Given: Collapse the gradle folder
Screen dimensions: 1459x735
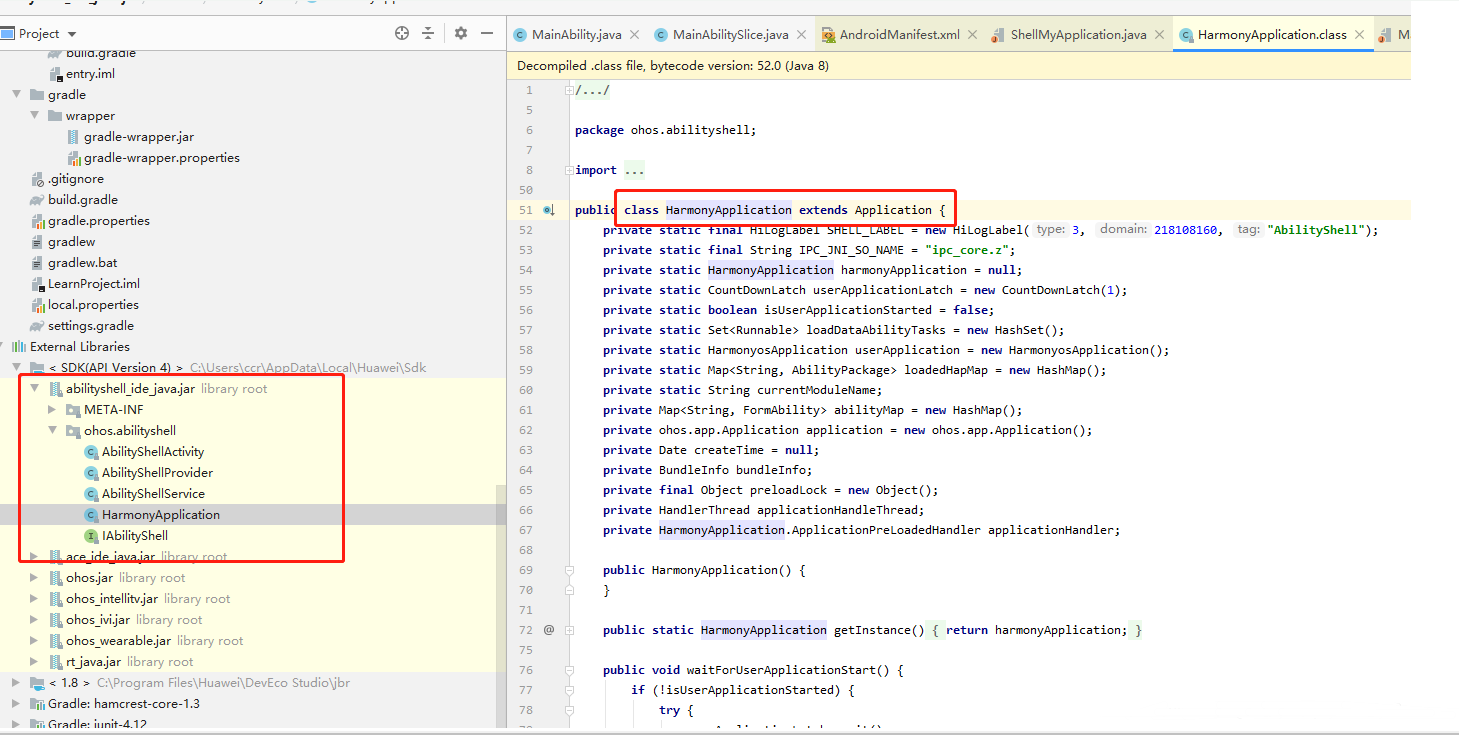Looking at the screenshot, I should click(x=16, y=95).
